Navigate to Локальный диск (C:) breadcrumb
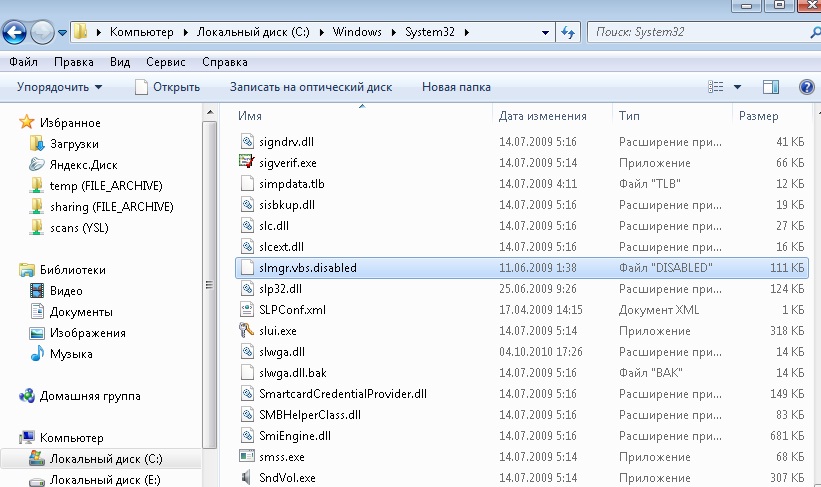The height and width of the screenshot is (487, 821). point(253,32)
